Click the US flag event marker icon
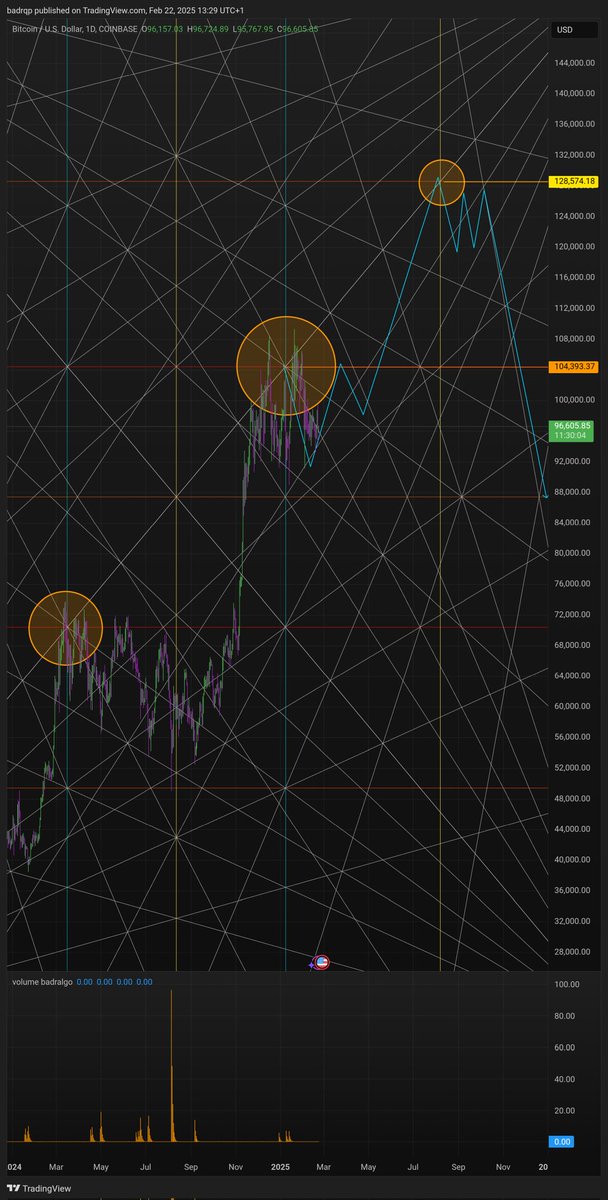Viewport: 608px width, 1200px height. (x=321, y=962)
